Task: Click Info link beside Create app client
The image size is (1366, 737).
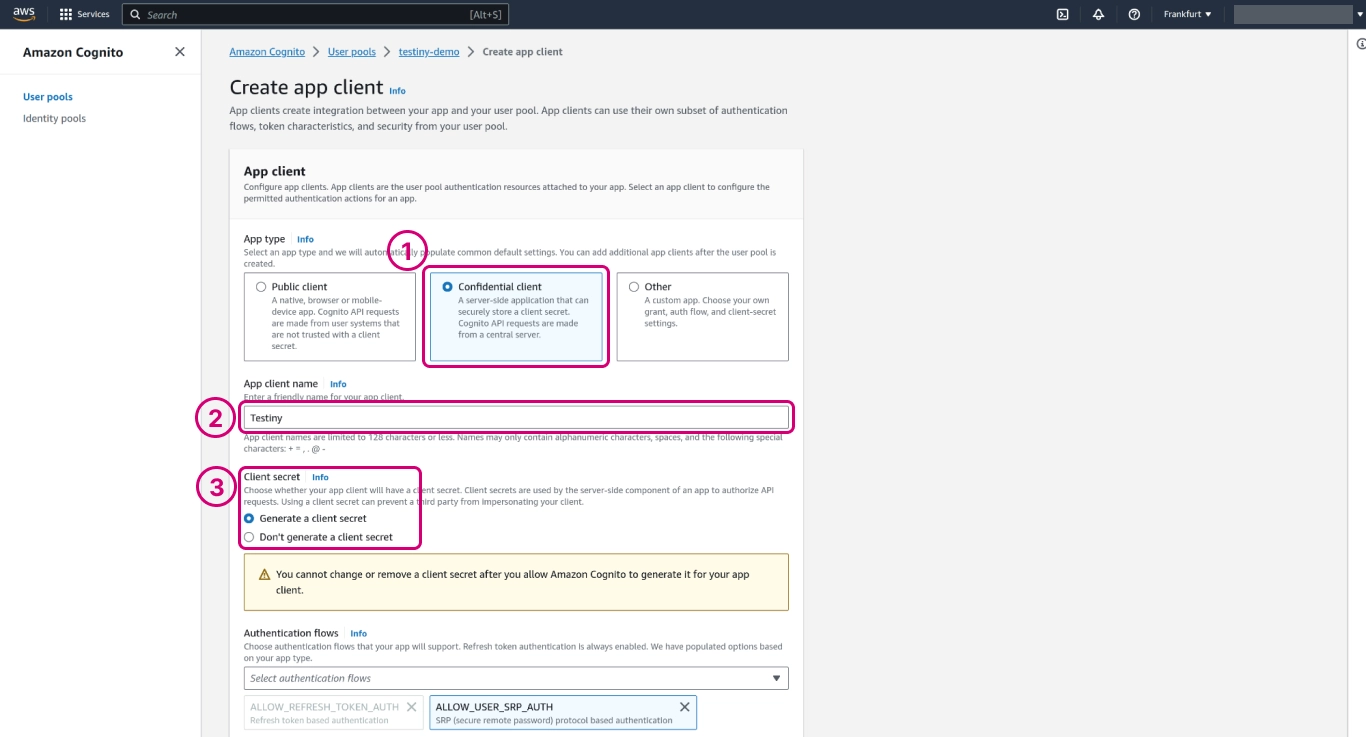Action: (397, 91)
